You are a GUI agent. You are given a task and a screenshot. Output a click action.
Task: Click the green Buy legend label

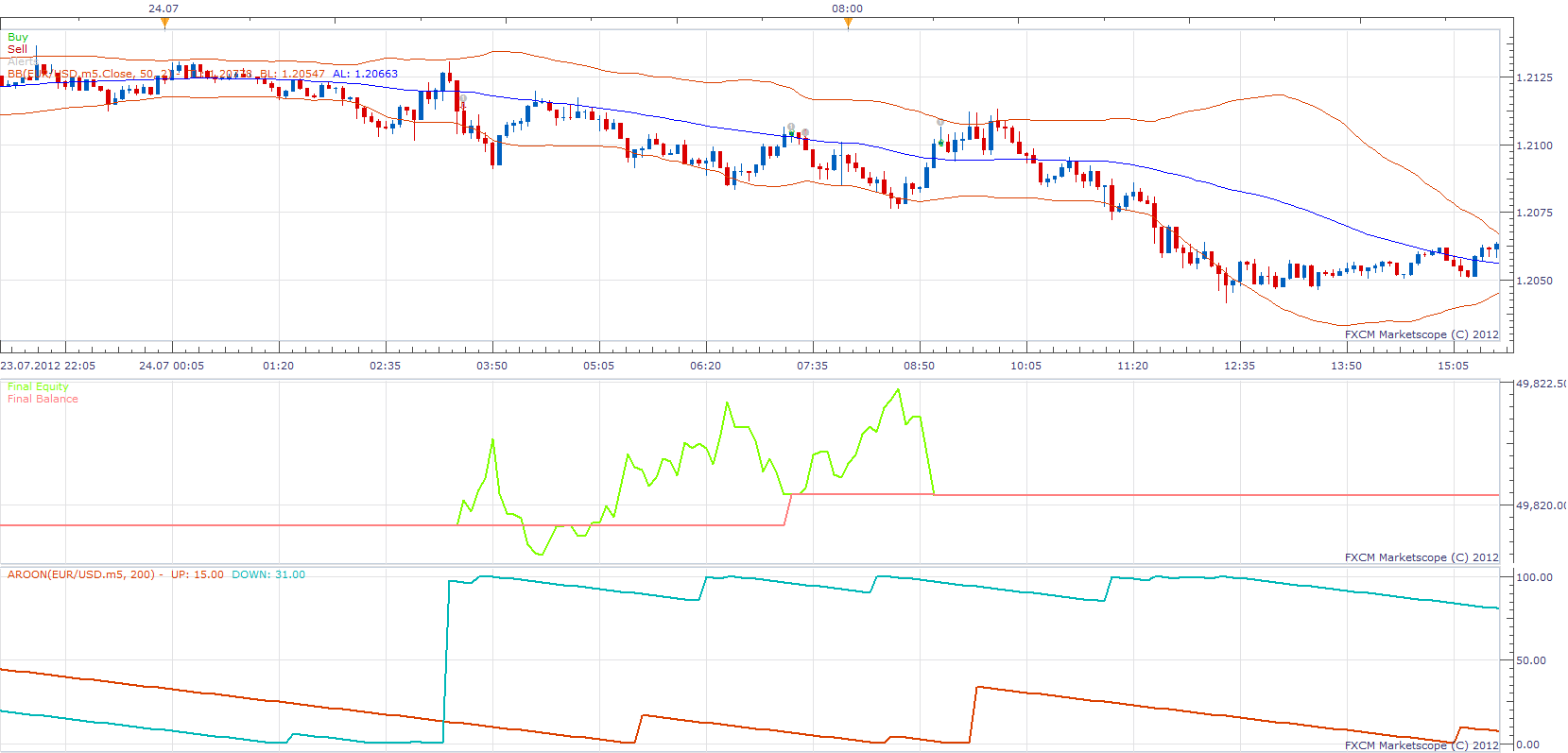pyautogui.click(x=18, y=37)
